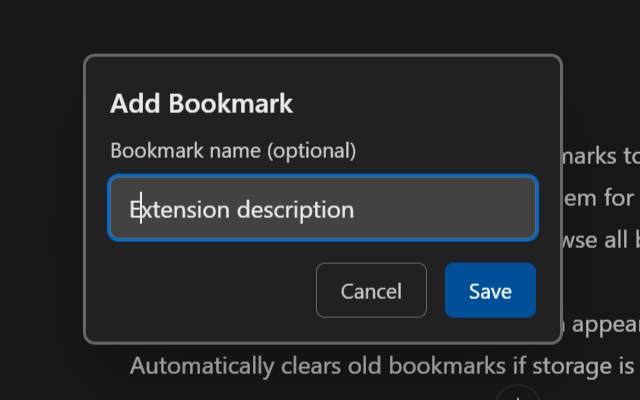The image size is (640, 400).
Task: Focus the Bookmark name input field
Action: [x=322, y=209]
